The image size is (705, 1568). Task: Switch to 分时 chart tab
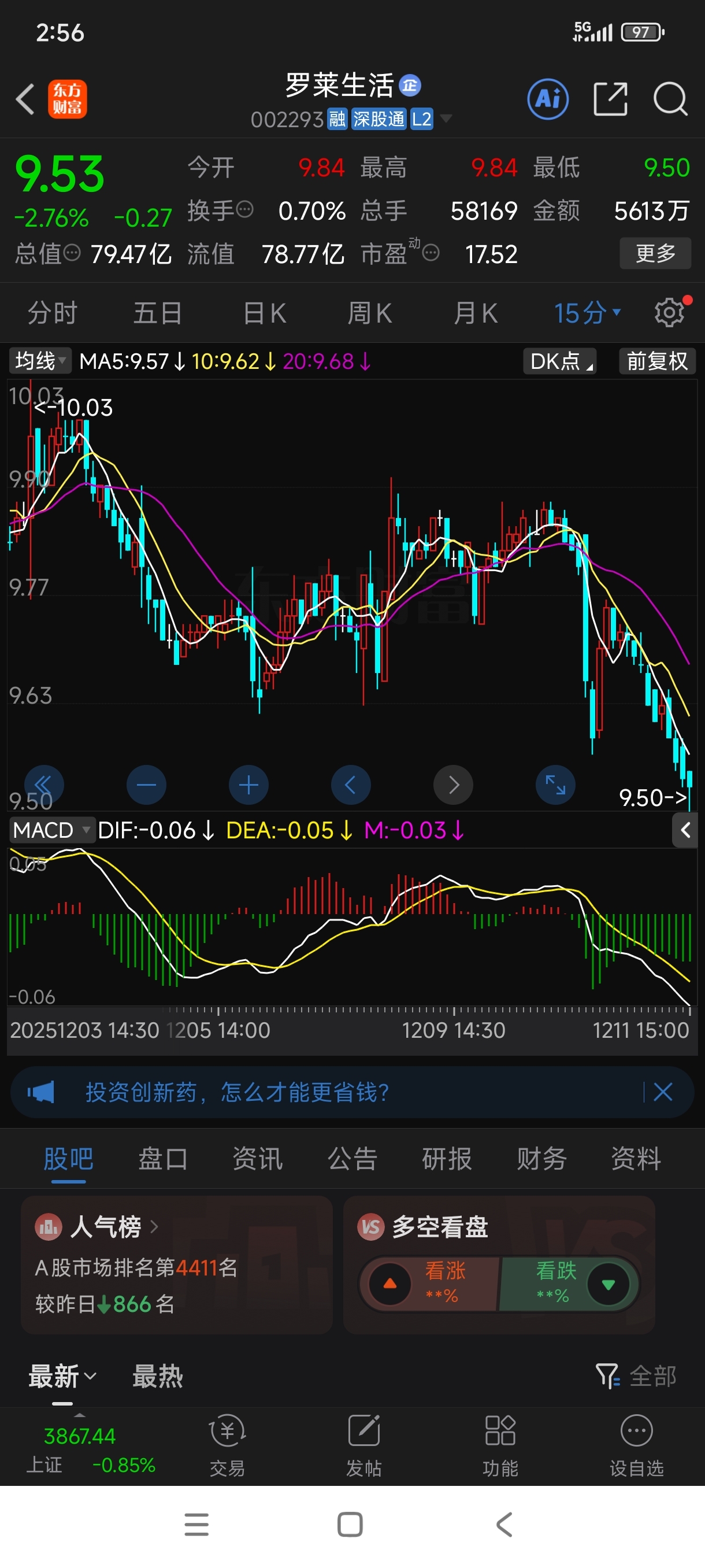(53, 313)
